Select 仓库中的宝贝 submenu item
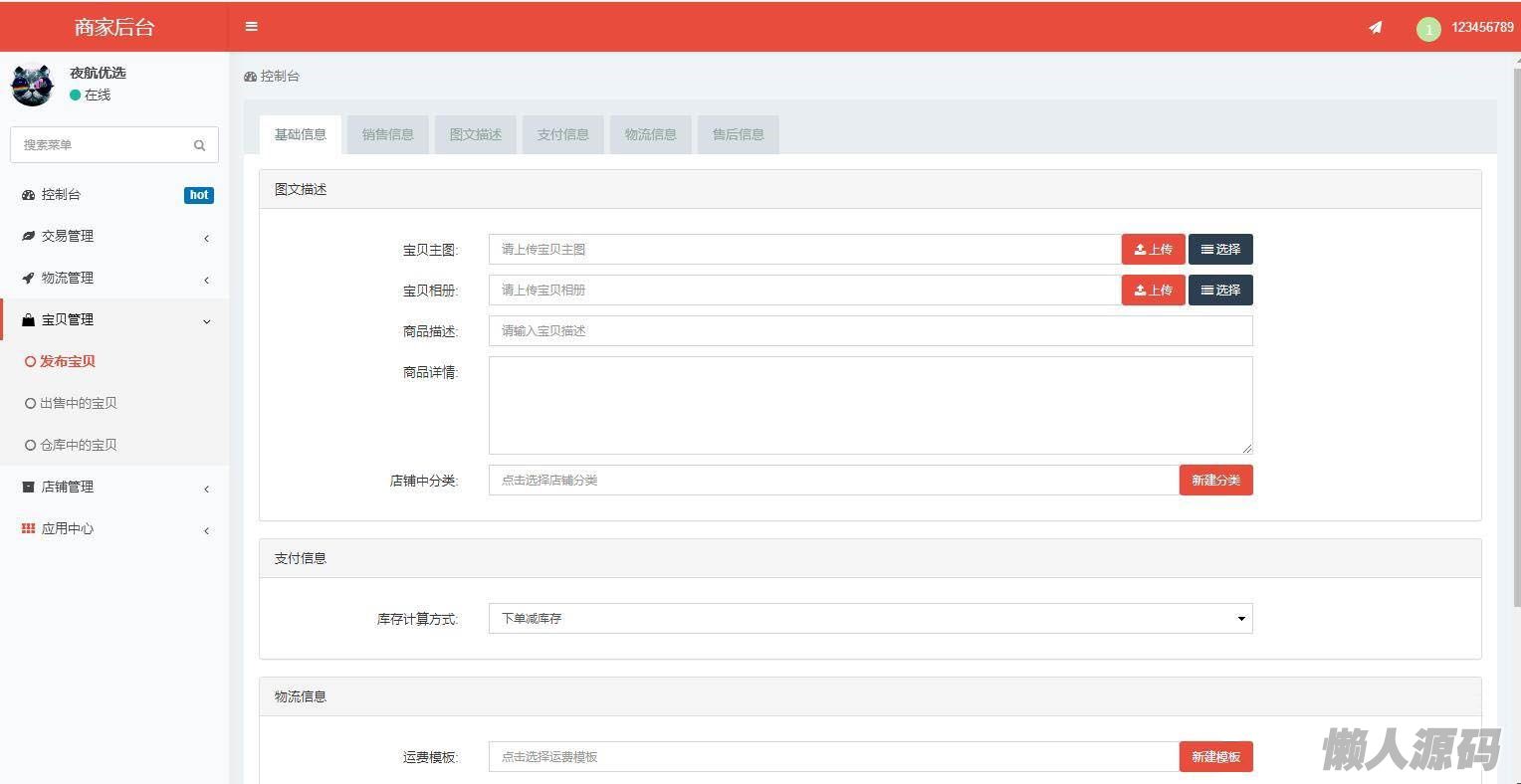Viewport: 1521px width, 784px height. [x=78, y=446]
